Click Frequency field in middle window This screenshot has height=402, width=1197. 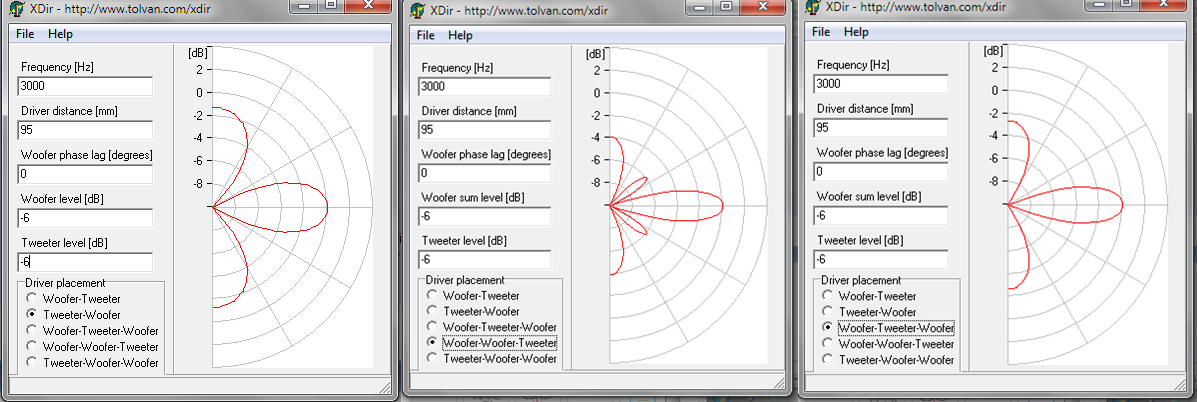pos(485,86)
